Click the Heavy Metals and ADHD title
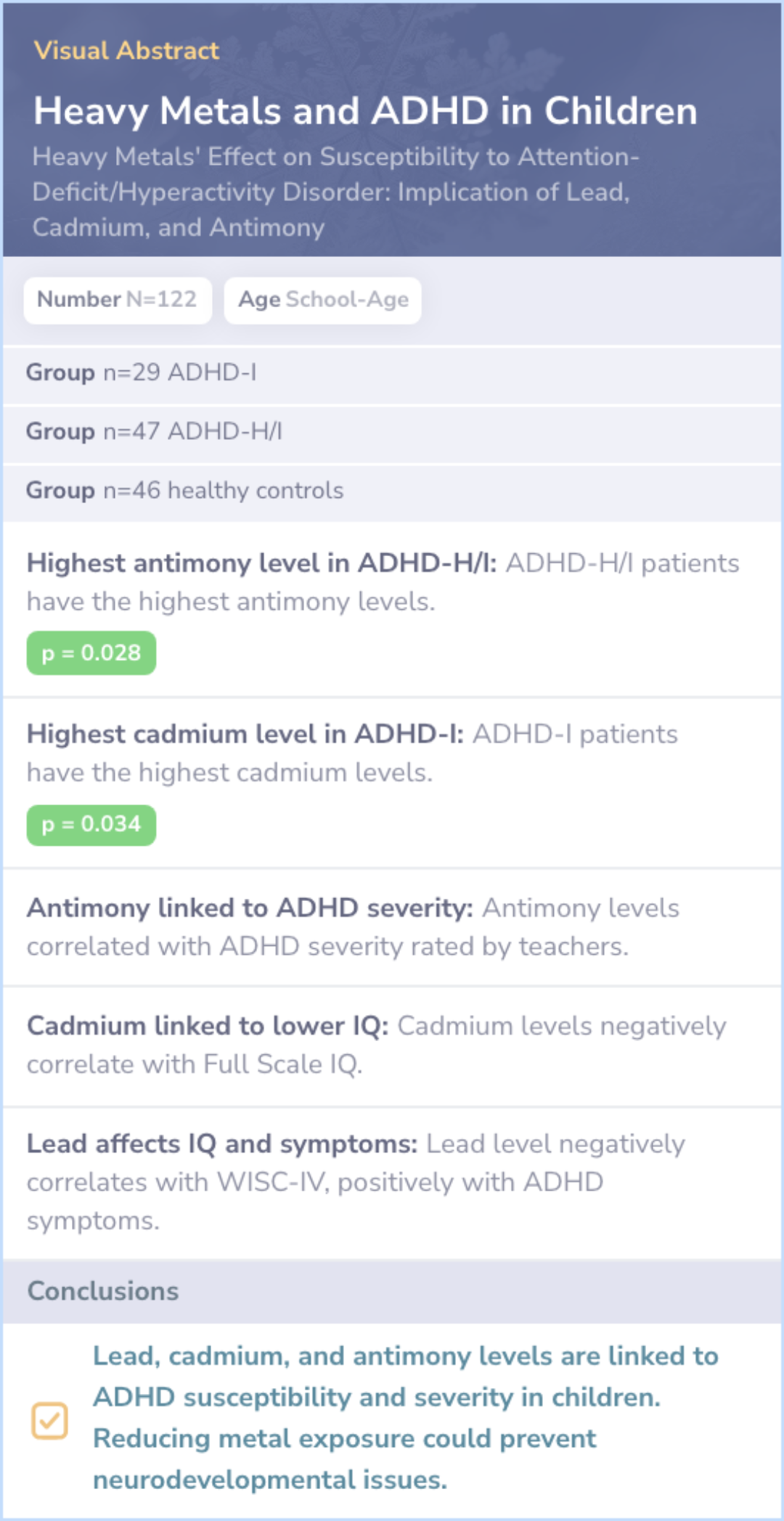The image size is (784, 1521). (x=365, y=111)
